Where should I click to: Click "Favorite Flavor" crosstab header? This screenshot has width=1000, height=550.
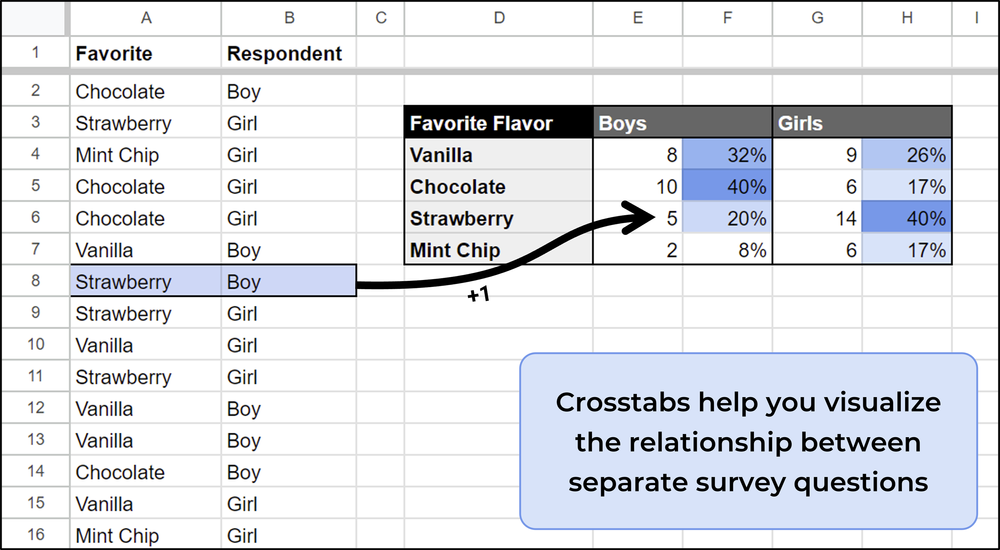pyautogui.click(x=498, y=124)
